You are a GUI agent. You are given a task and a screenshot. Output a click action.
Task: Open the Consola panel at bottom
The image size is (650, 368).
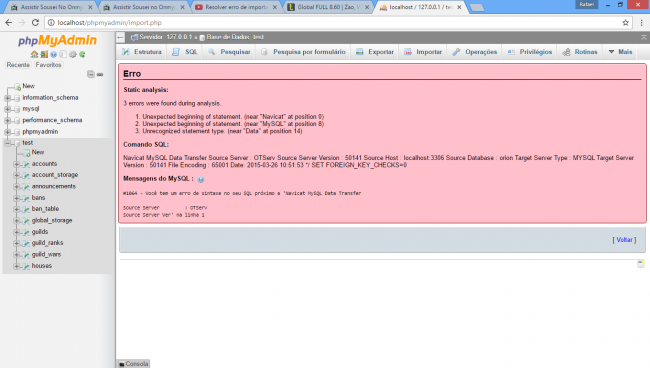pyautogui.click(x=133, y=364)
